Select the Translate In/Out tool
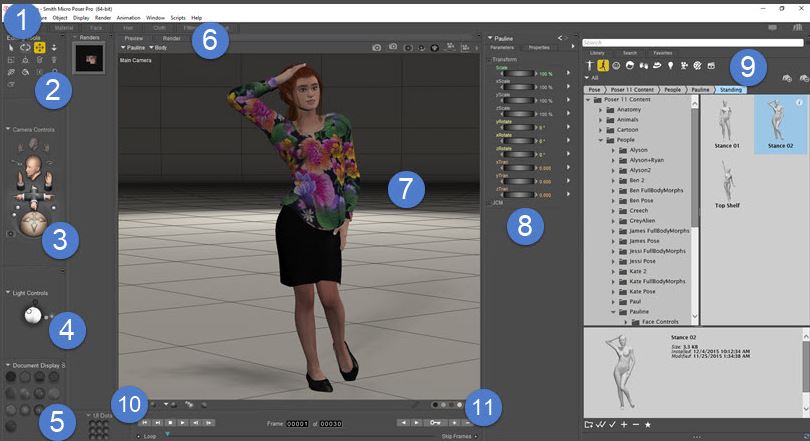Image resolution: width=810 pixels, height=441 pixels. click(54, 48)
